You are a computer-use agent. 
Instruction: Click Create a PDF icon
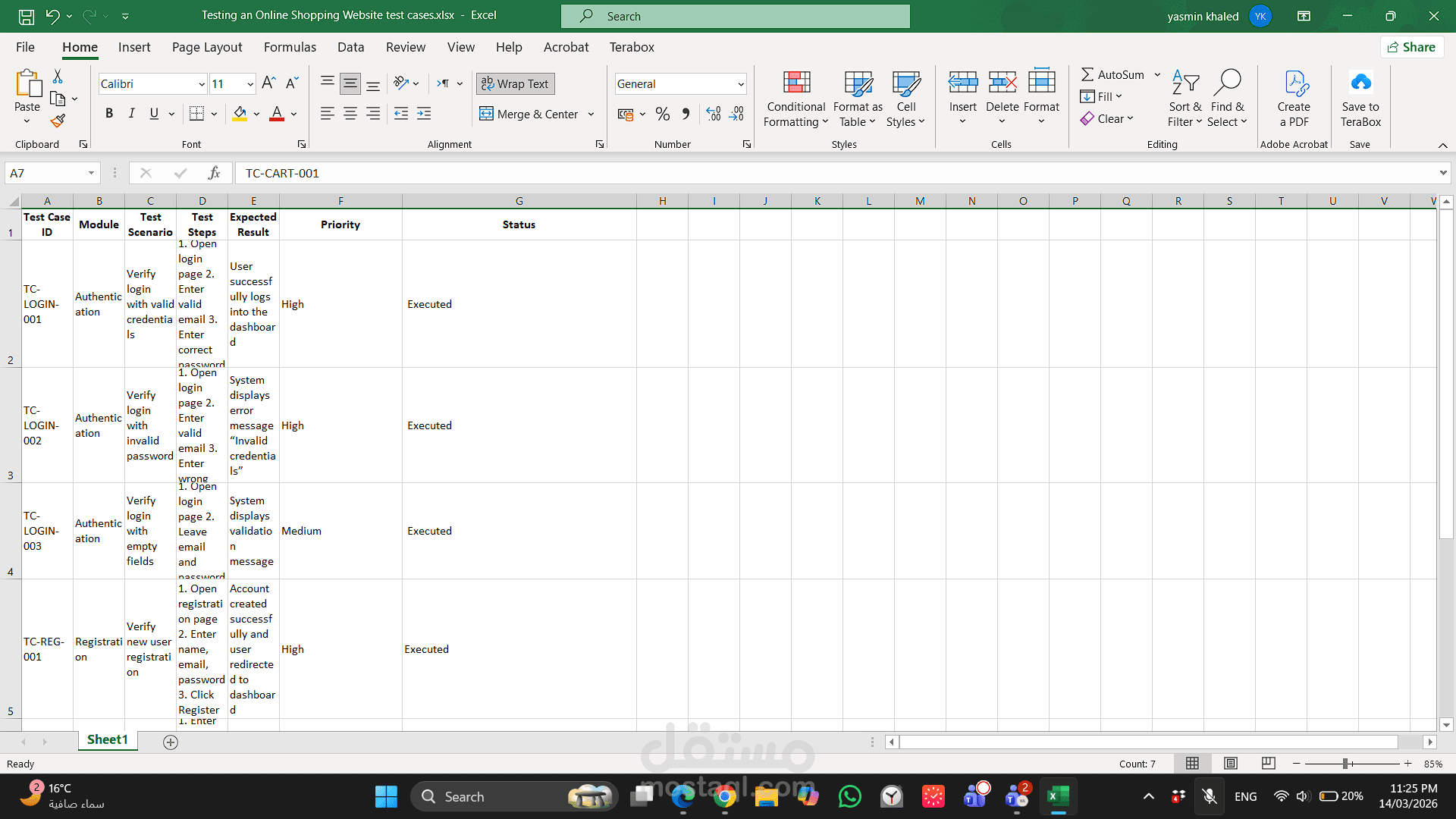tap(1294, 83)
